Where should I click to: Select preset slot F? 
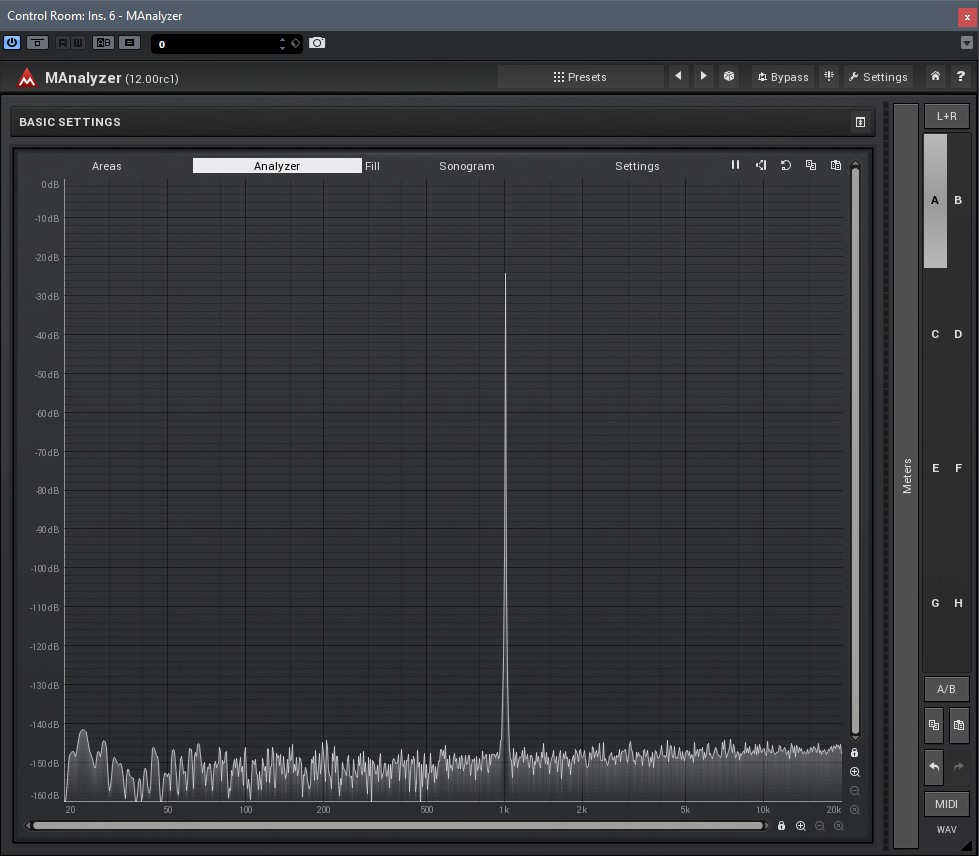coord(958,468)
